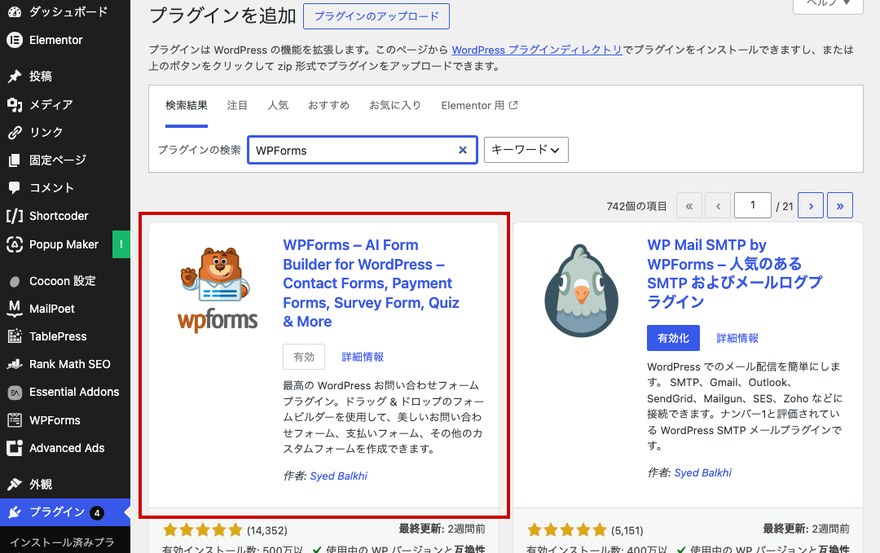
Task: Click the WPForms star rating
Action: (x=202, y=529)
